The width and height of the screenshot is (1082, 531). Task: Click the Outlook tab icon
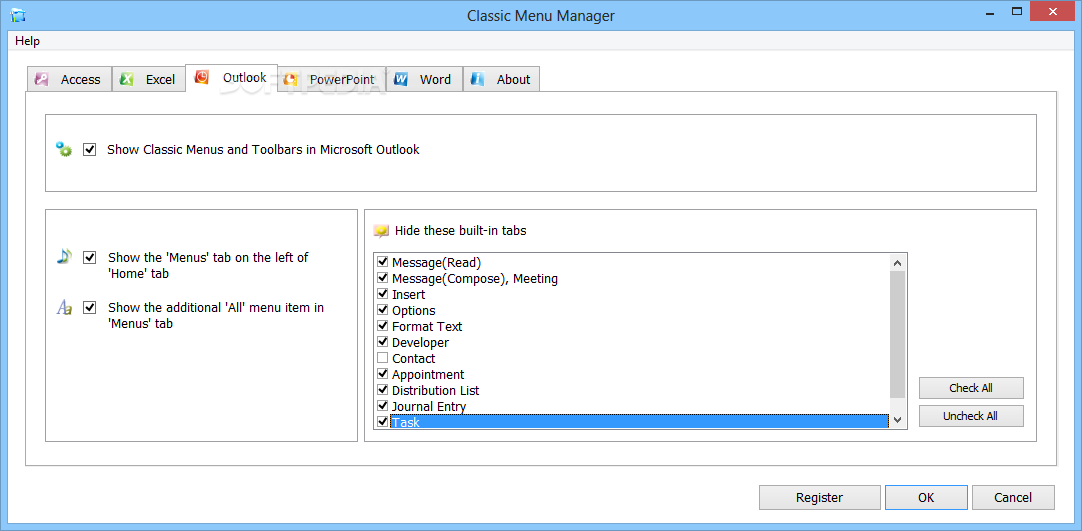[x=202, y=77]
